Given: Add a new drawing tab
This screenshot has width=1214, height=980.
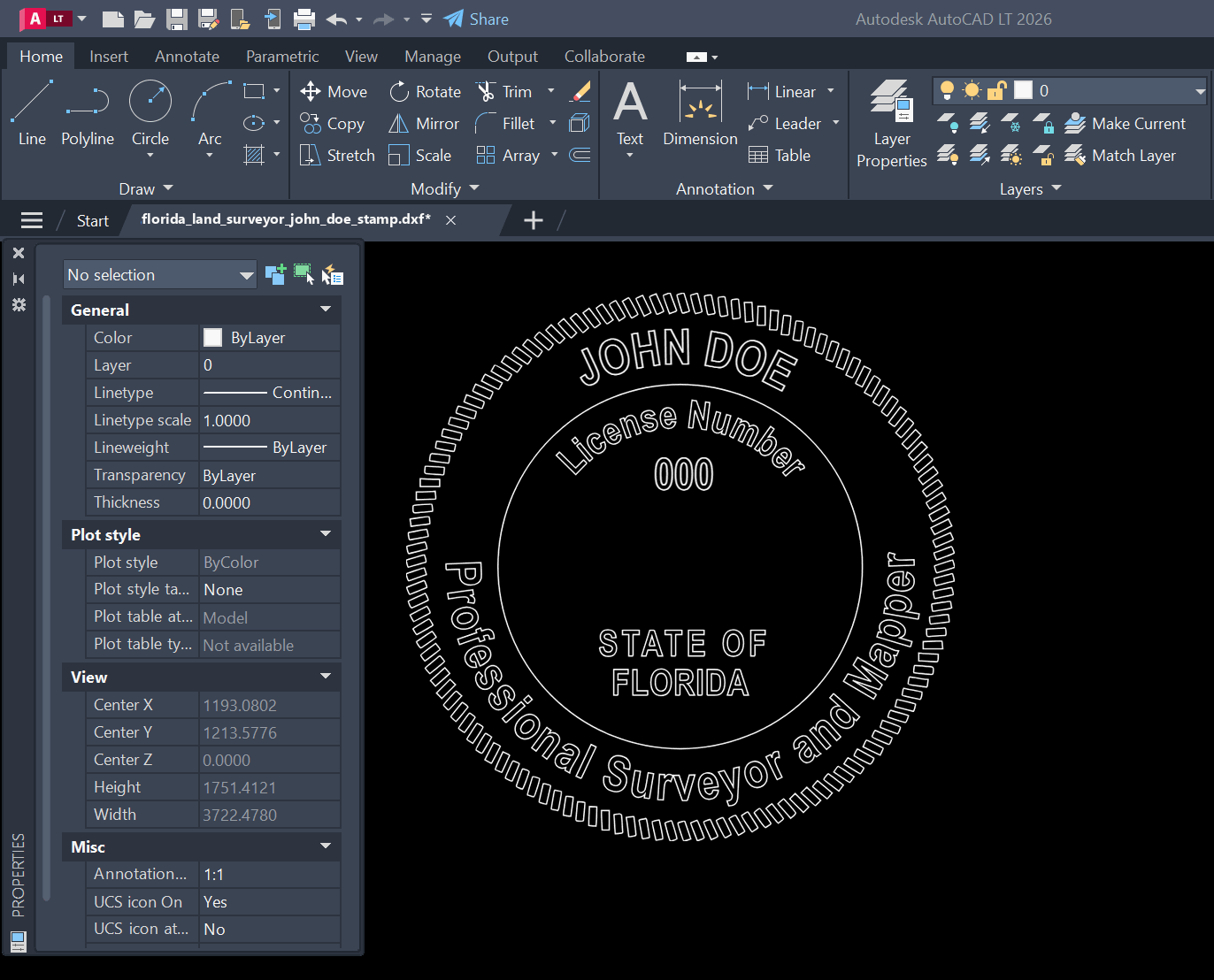Looking at the screenshot, I should 534,220.
